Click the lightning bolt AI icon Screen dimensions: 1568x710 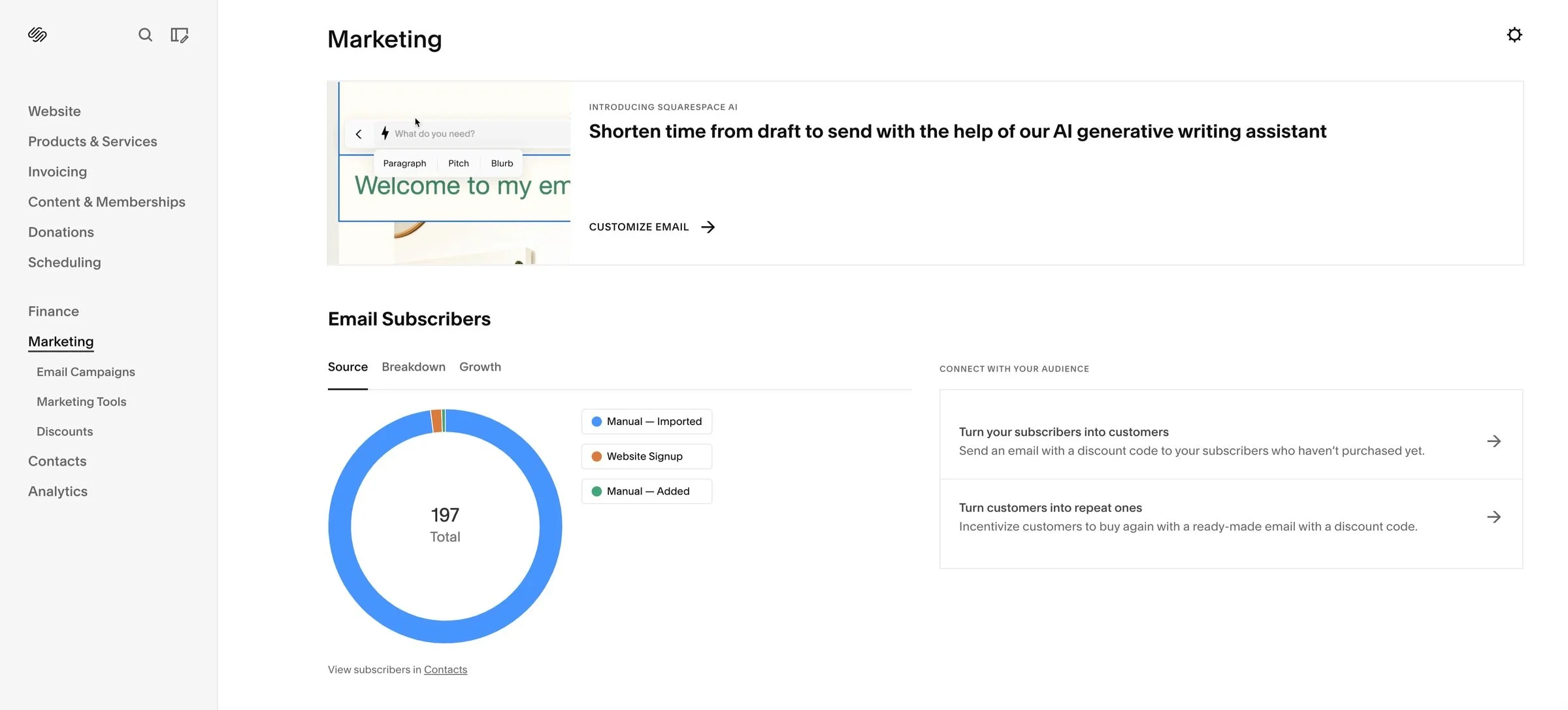pyautogui.click(x=385, y=133)
